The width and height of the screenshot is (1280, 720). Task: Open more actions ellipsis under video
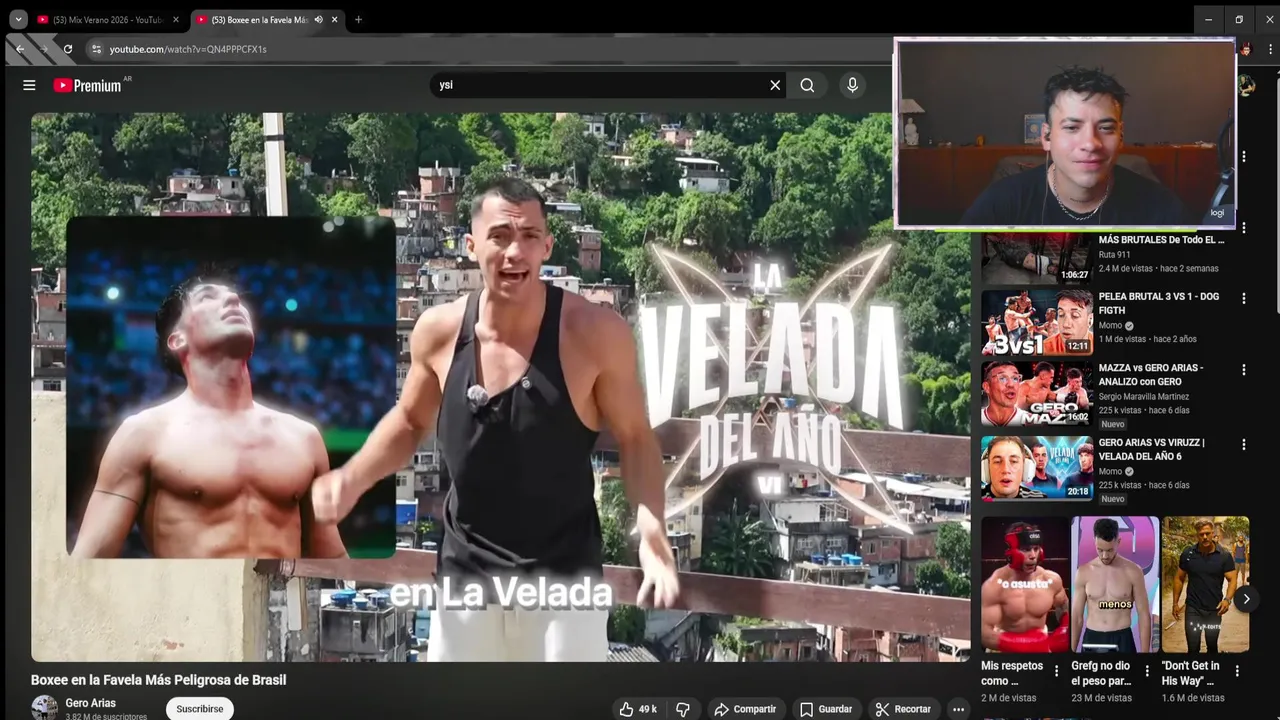point(958,709)
